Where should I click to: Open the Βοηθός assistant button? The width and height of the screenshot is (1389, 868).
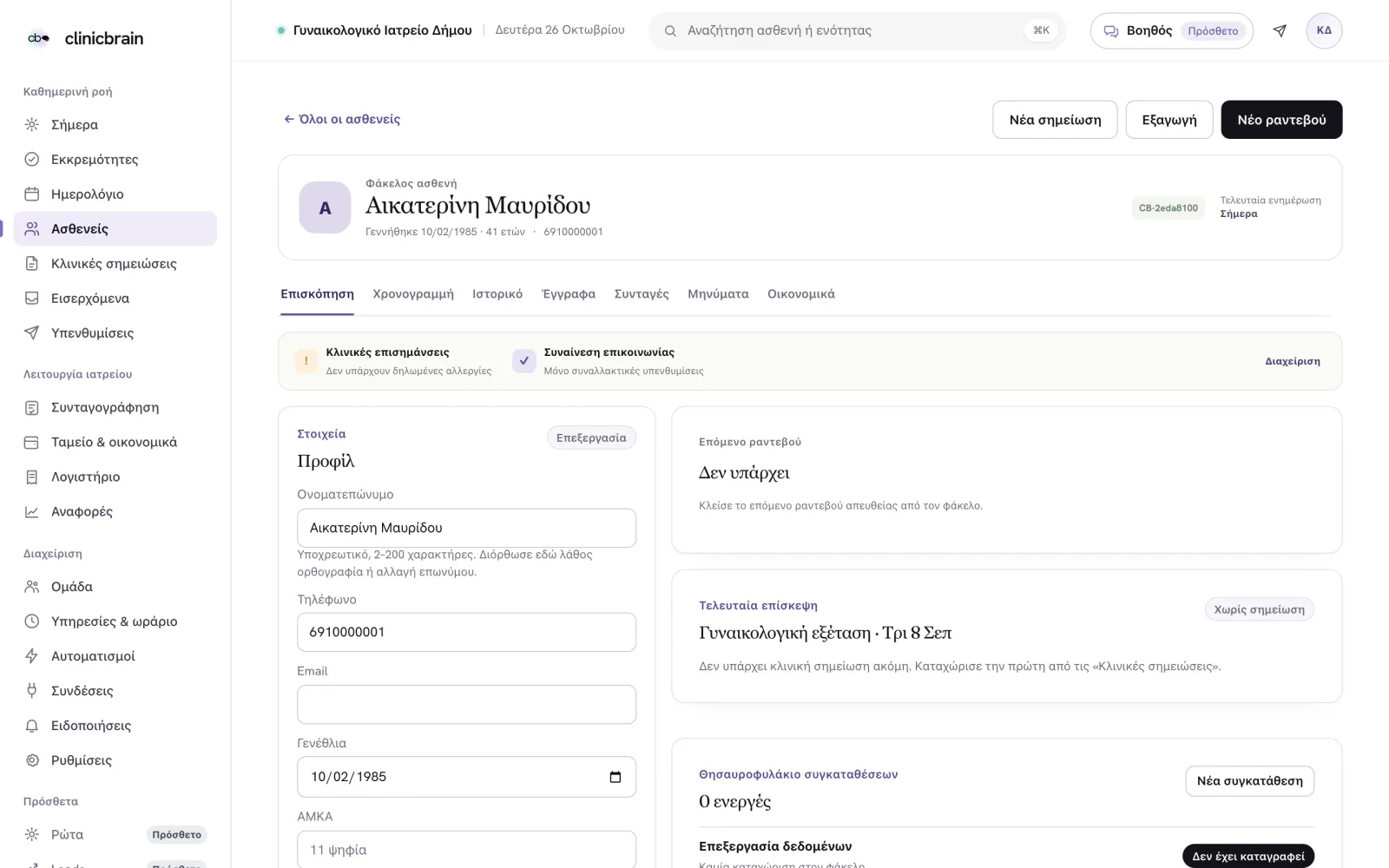tap(1171, 30)
